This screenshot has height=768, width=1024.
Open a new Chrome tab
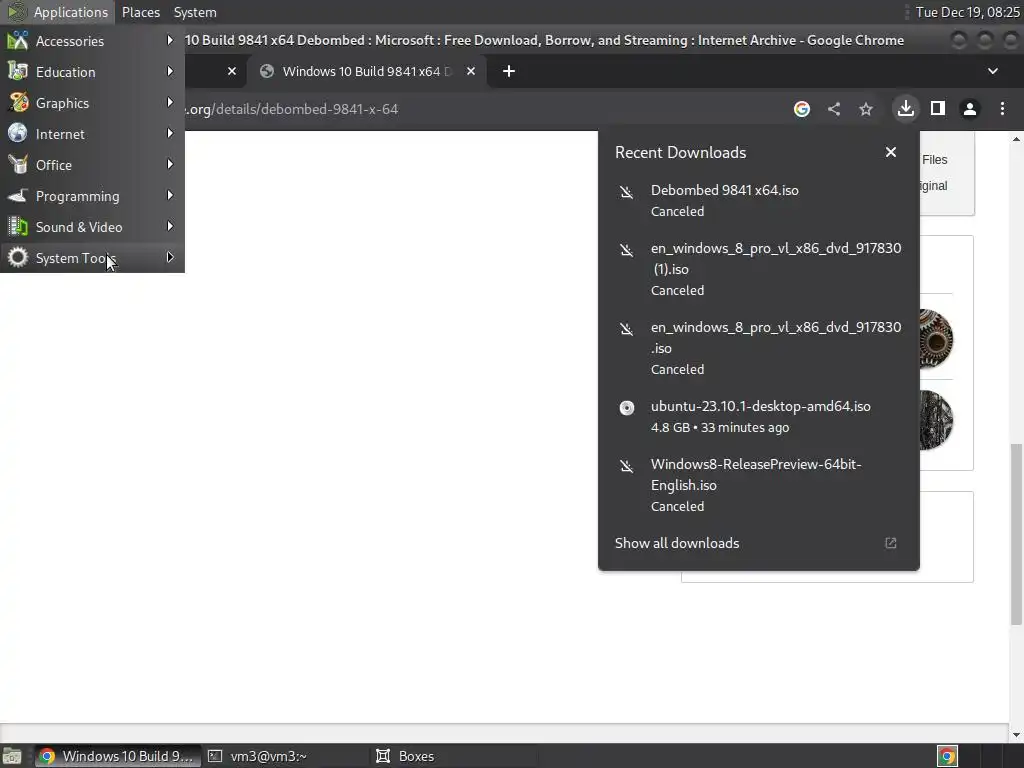[509, 71]
